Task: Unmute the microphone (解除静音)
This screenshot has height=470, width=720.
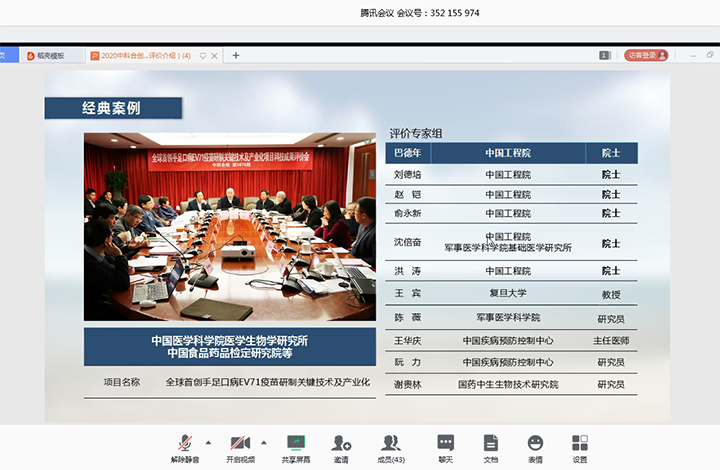Action: click(184, 444)
